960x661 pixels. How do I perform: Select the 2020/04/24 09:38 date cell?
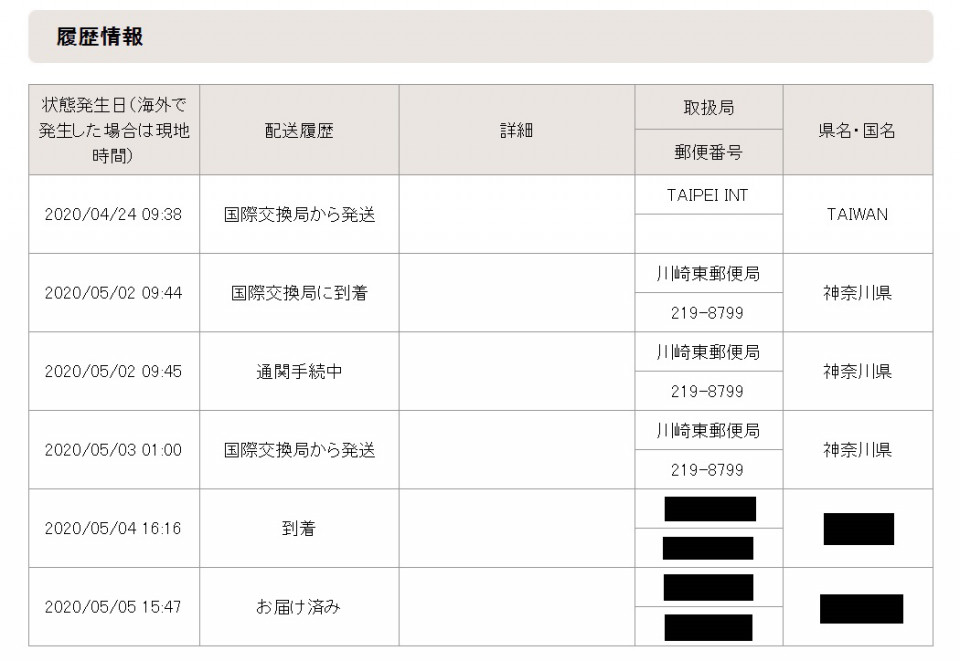point(113,214)
